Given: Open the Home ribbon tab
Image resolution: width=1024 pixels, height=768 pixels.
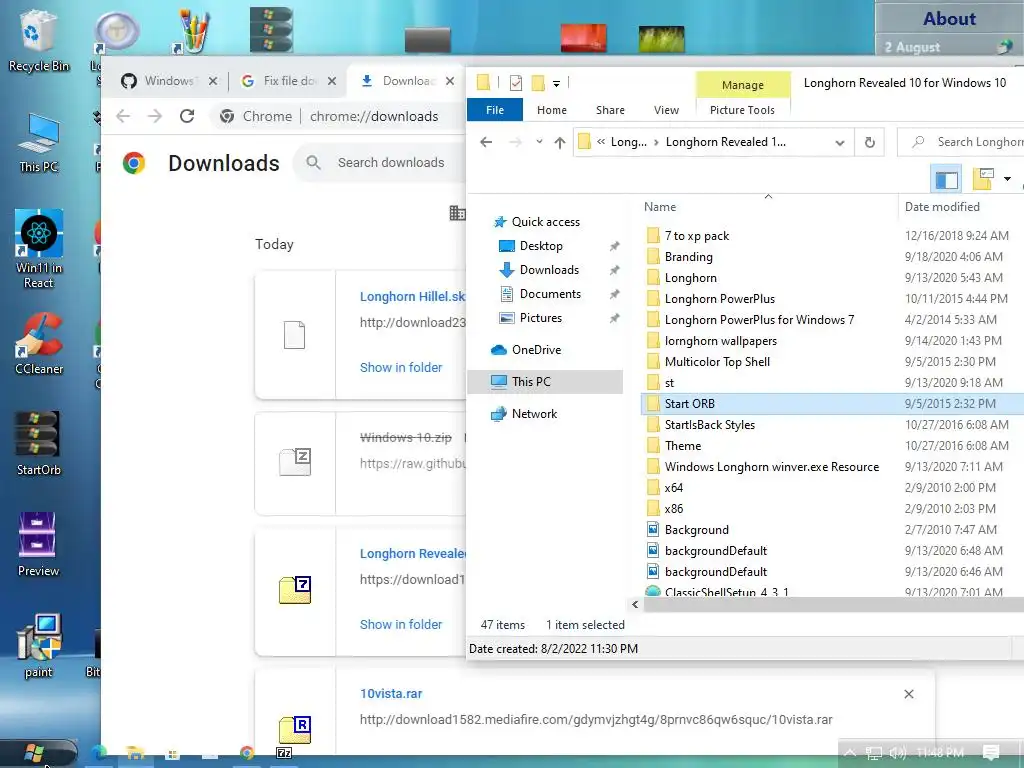Looking at the screenshot, I should tap(552, 110).
